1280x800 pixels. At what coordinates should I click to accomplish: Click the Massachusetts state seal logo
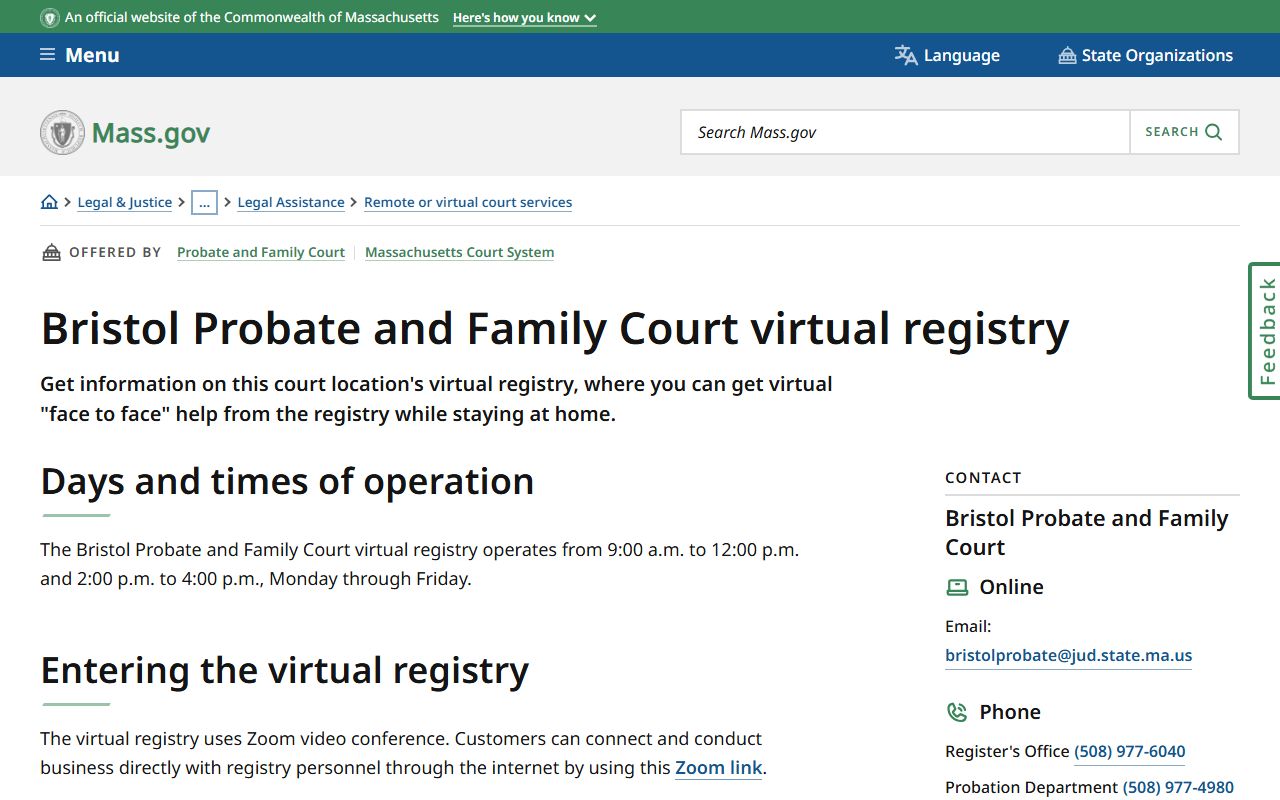coord(62,132)
